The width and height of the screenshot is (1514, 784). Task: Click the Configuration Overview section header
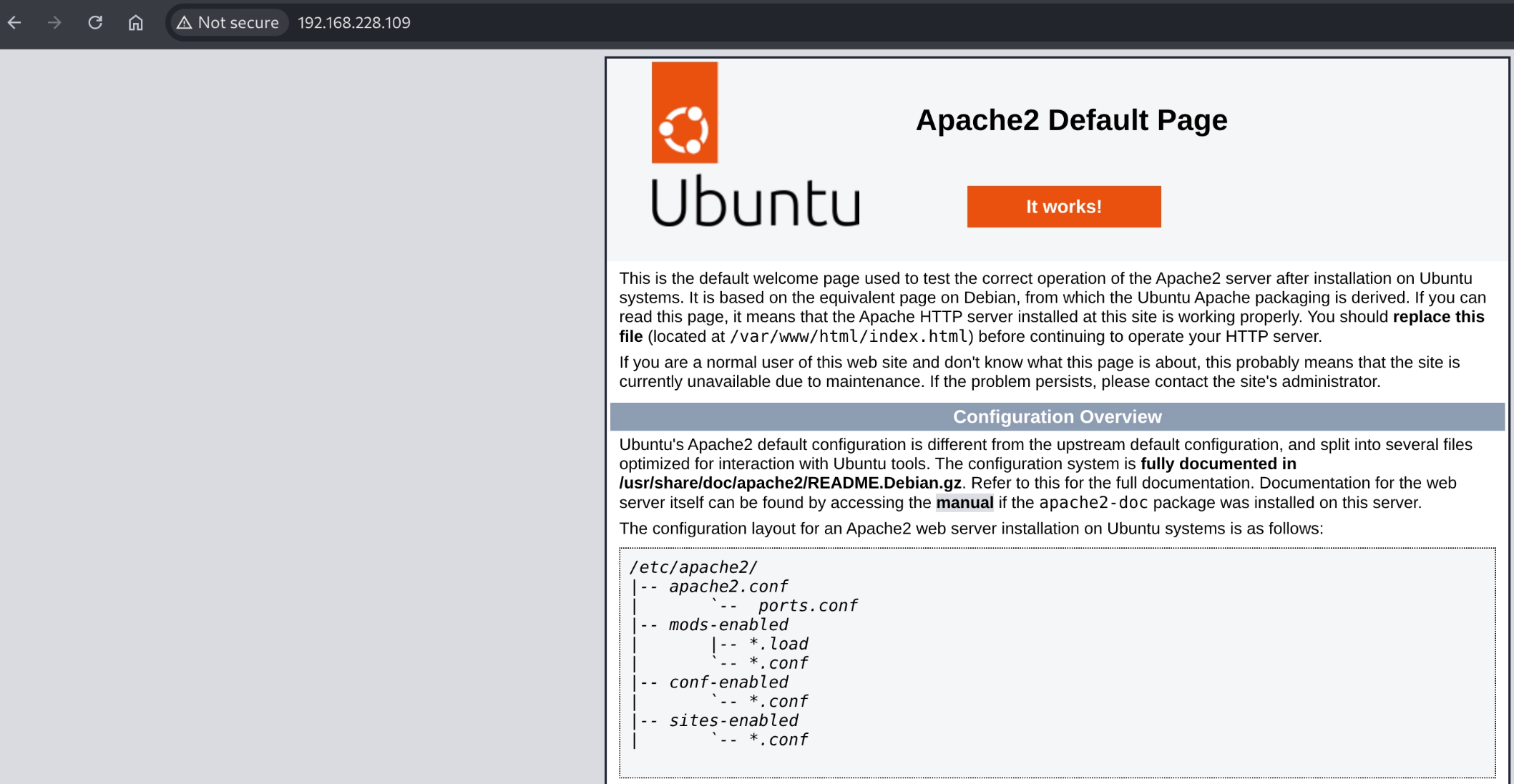(x=1057, y=417)
